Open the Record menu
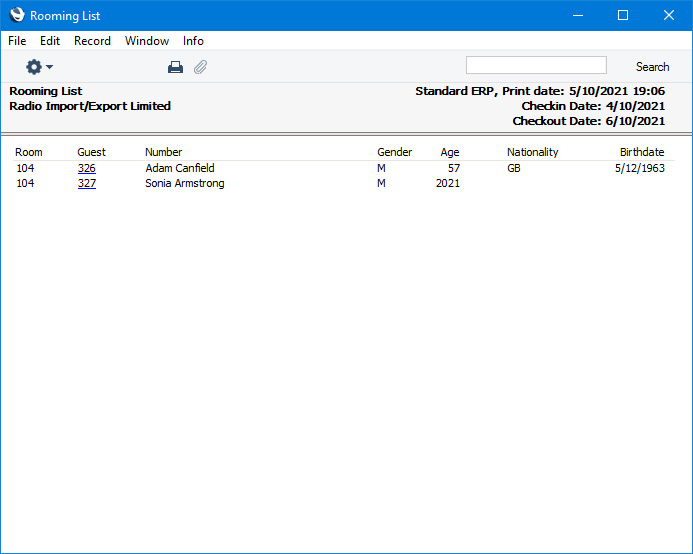The width and height of the screenshot is (693, 554). [92, 41]
